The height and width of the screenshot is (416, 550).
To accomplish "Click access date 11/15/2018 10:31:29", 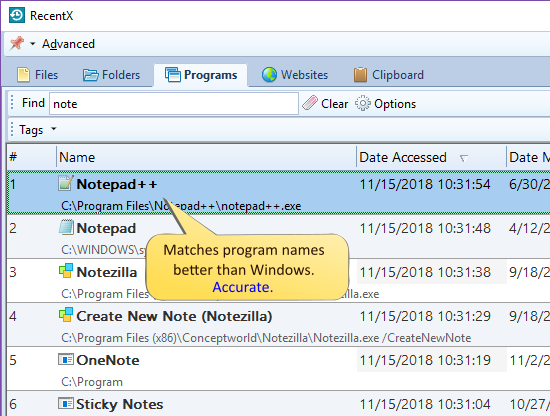I will coord(425,316).
